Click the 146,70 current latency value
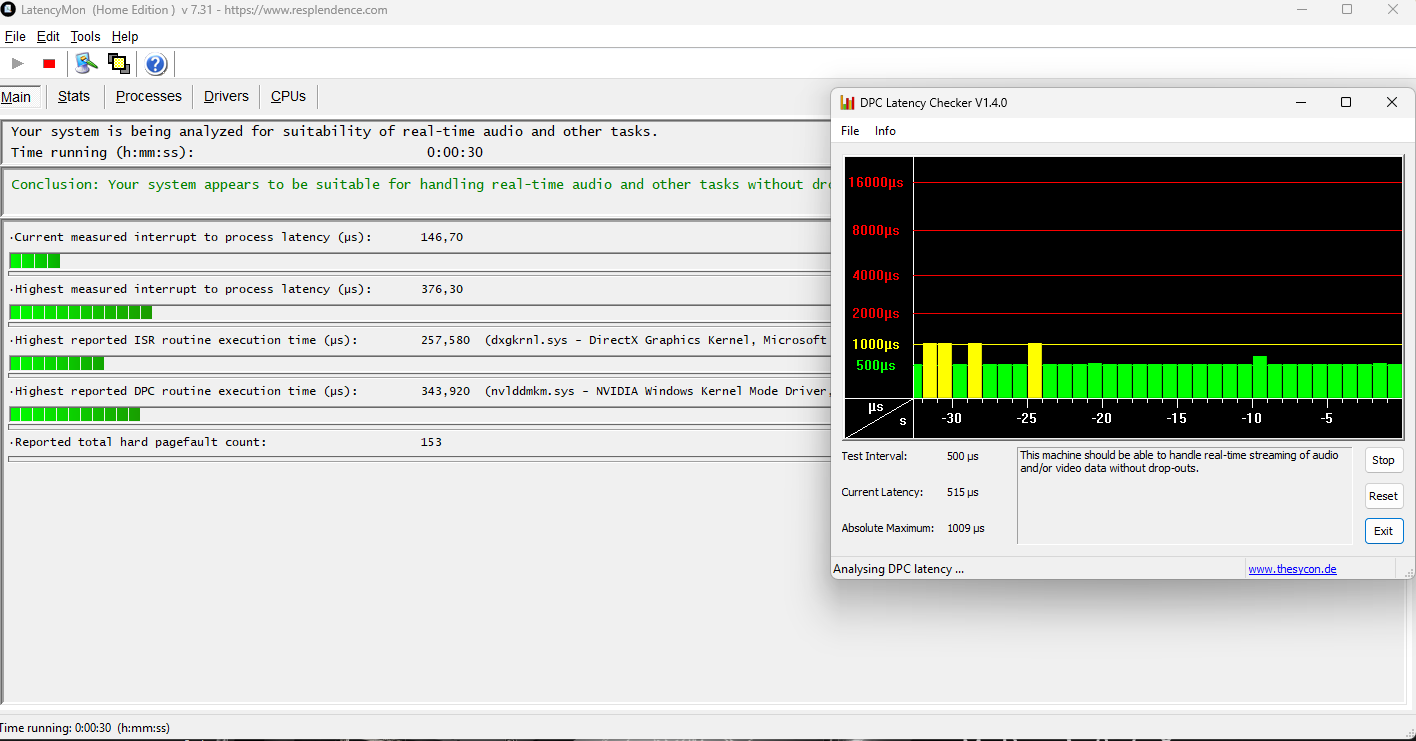 click(442, 238)
